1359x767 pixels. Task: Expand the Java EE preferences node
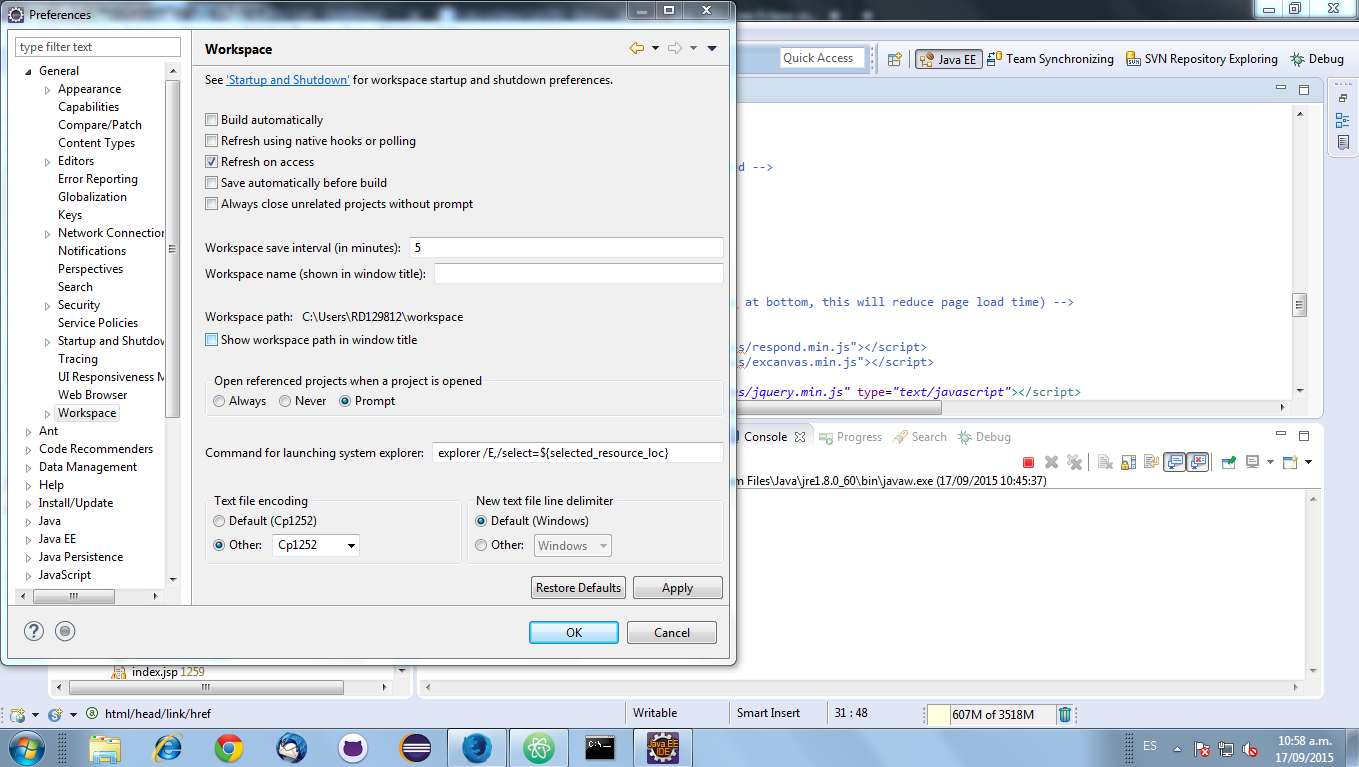click(29, 540)
